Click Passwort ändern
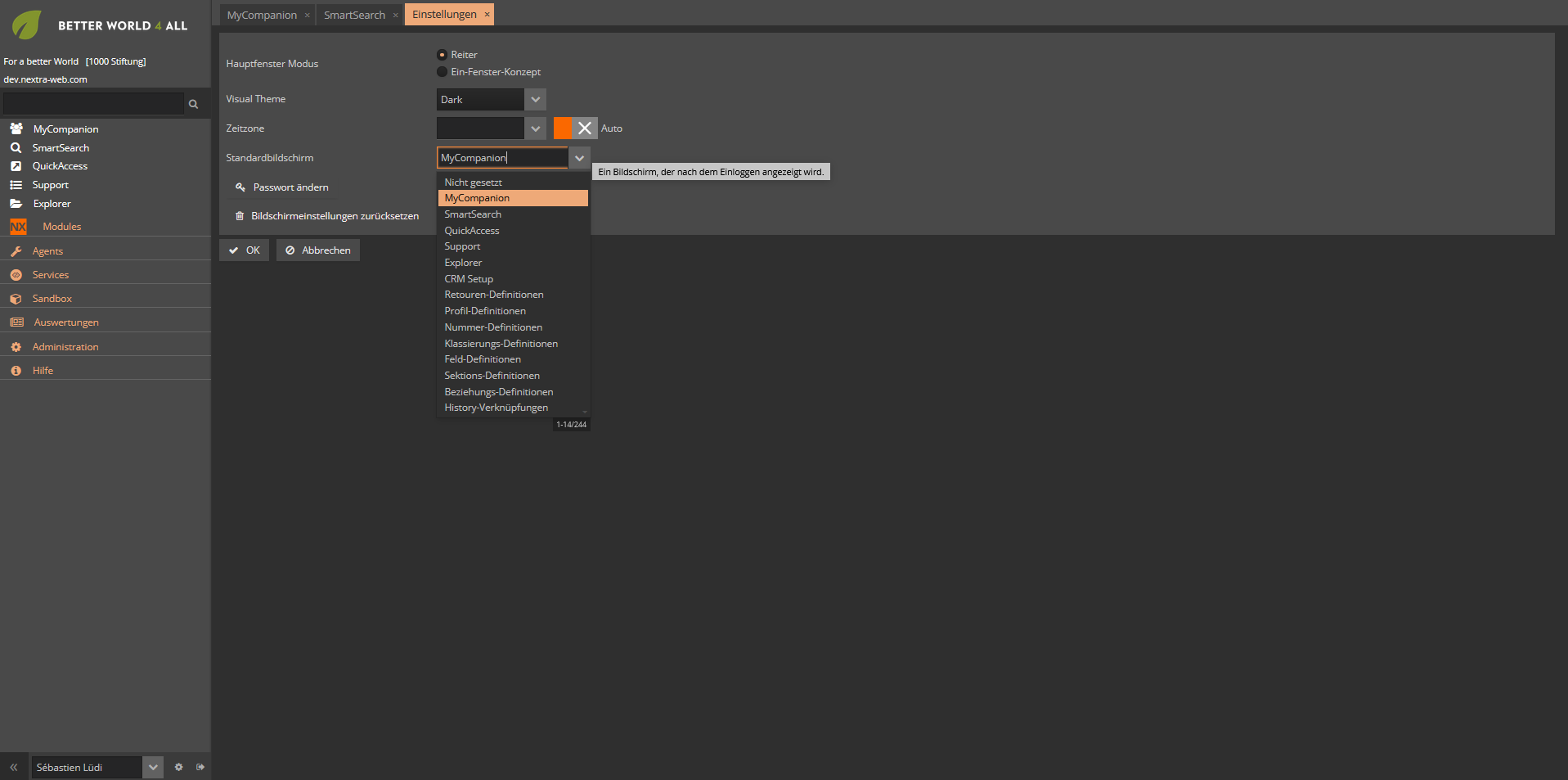 coord(290,187)
